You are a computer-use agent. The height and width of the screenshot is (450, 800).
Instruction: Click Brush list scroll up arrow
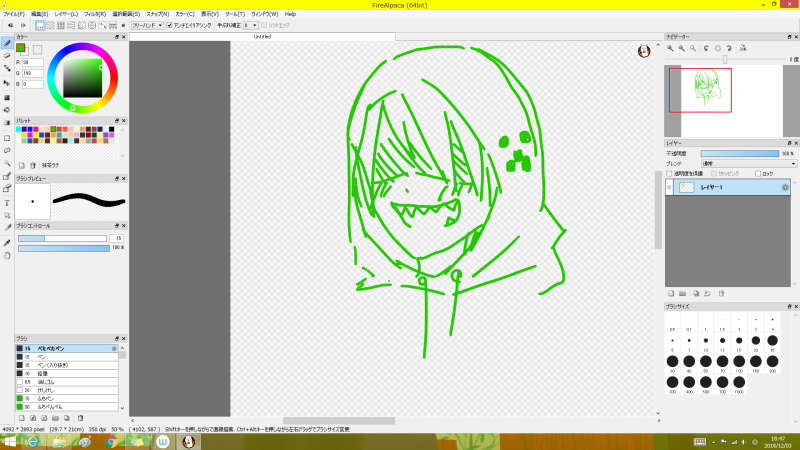point(122,348)
